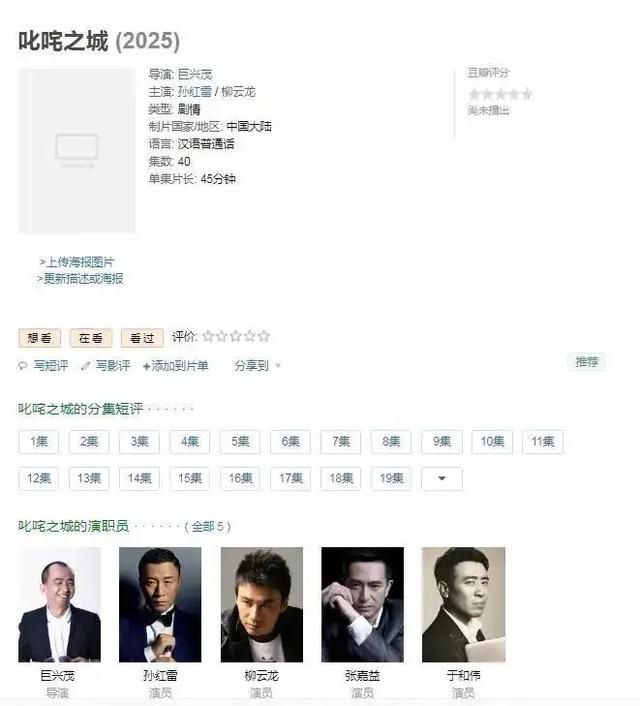Open 上传海报图片 link
640x706 pixels.
(x=77, y=262)
